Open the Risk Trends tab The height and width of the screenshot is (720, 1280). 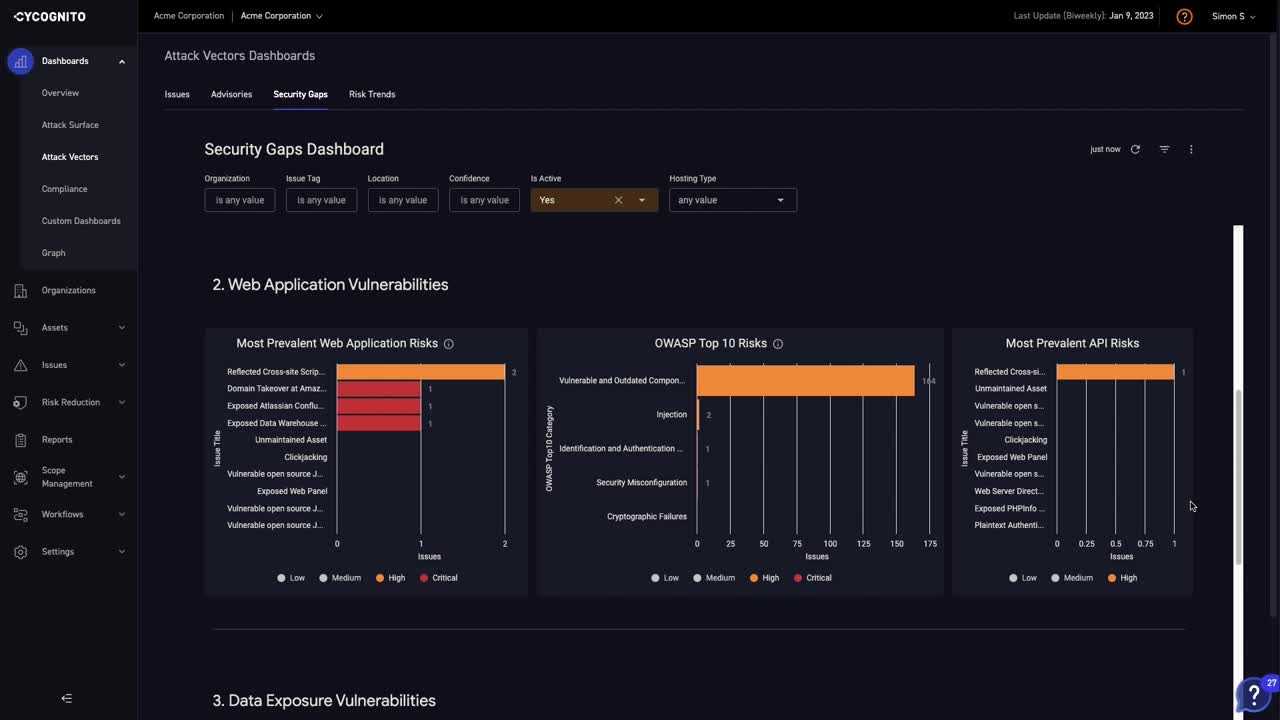coord(371,94)
